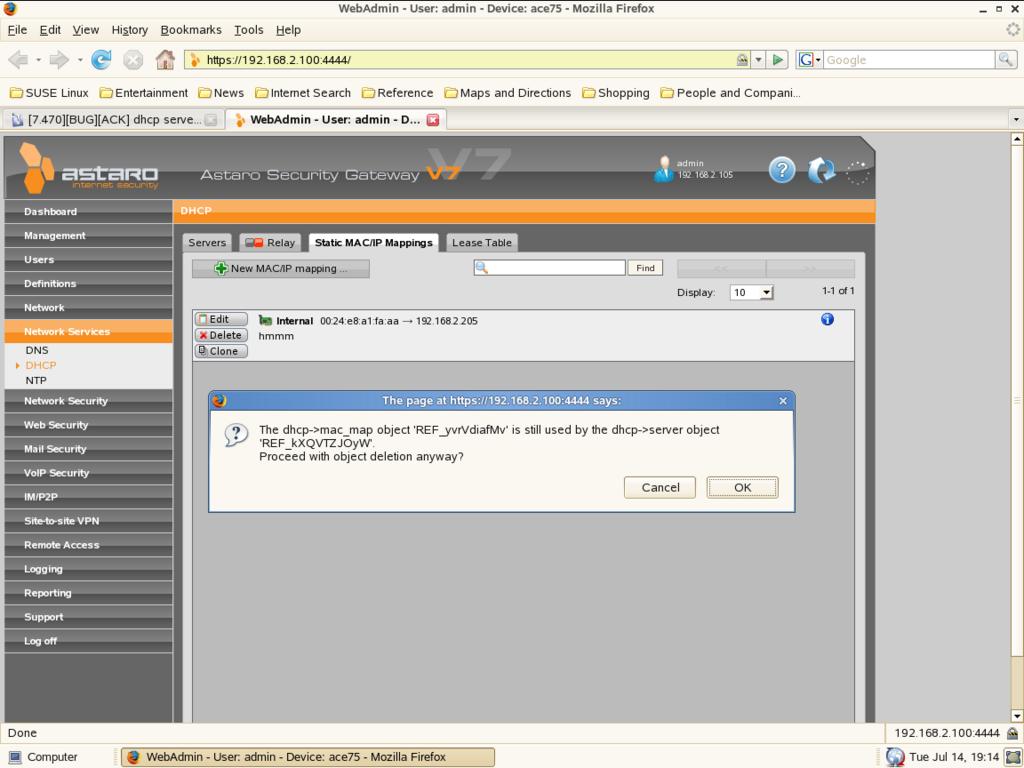This screenshot has width=1024, height=768.
Task: Open Management in the sidebar
Action: 88,236
